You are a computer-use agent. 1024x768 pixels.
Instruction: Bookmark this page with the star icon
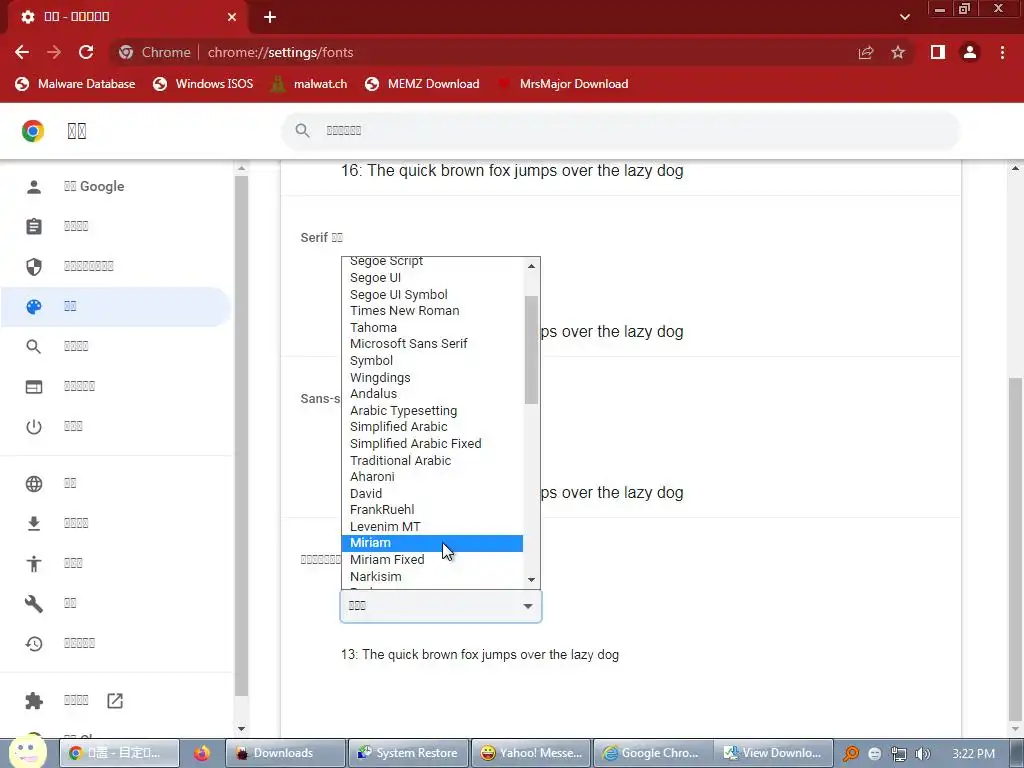(898, 52)
